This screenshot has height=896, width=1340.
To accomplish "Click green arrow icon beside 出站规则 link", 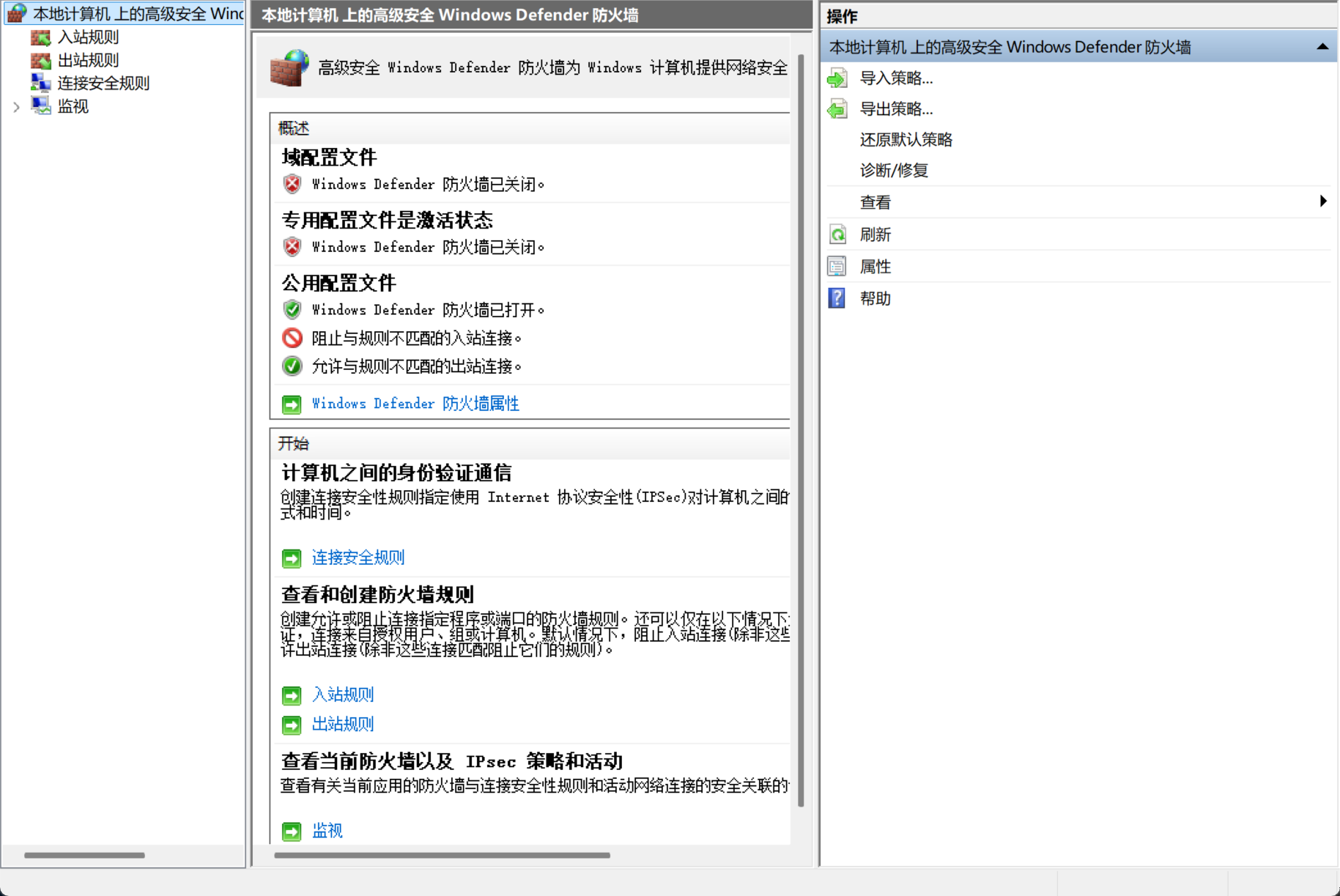I will [292, 725].
